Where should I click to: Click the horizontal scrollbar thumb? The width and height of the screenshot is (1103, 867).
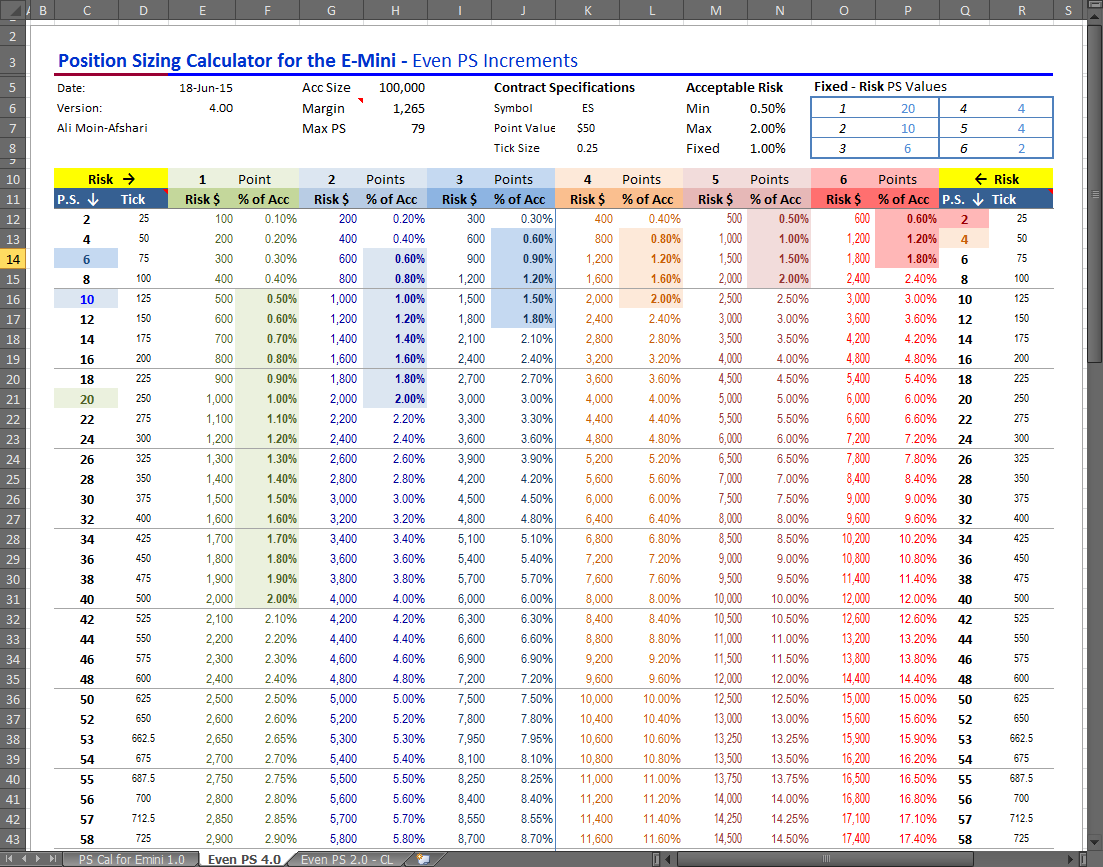[x=825, y=859]
